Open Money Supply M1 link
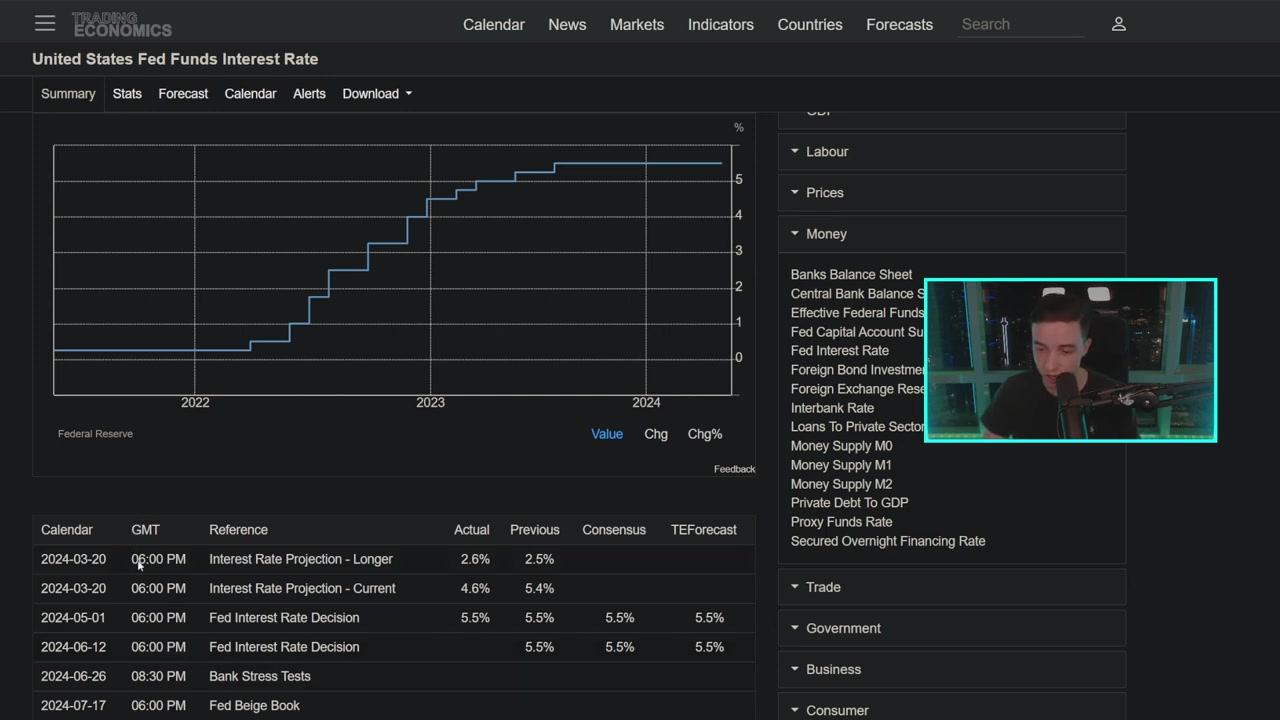Image resolution: width=1280 pixels, height=720 pixels. 841,465
